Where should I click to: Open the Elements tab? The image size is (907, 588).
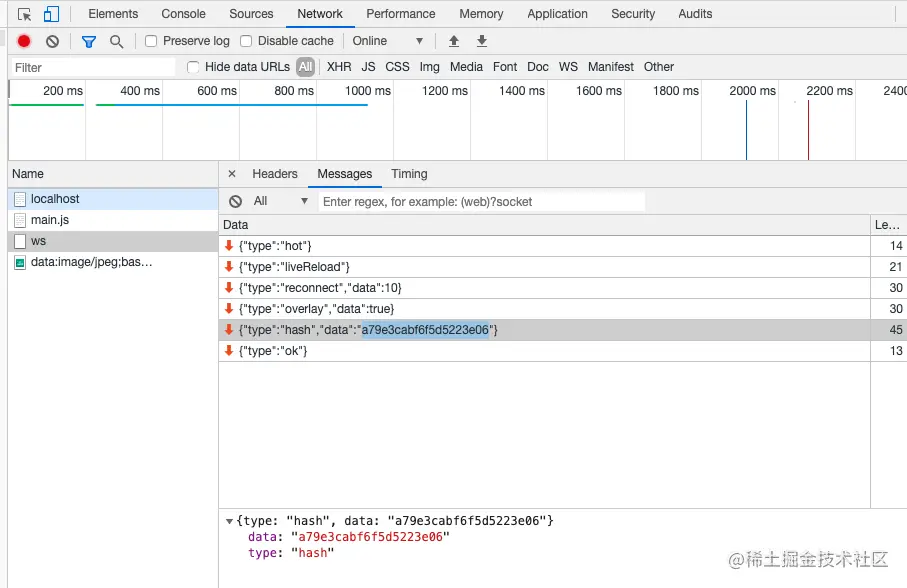click(113, 14)
